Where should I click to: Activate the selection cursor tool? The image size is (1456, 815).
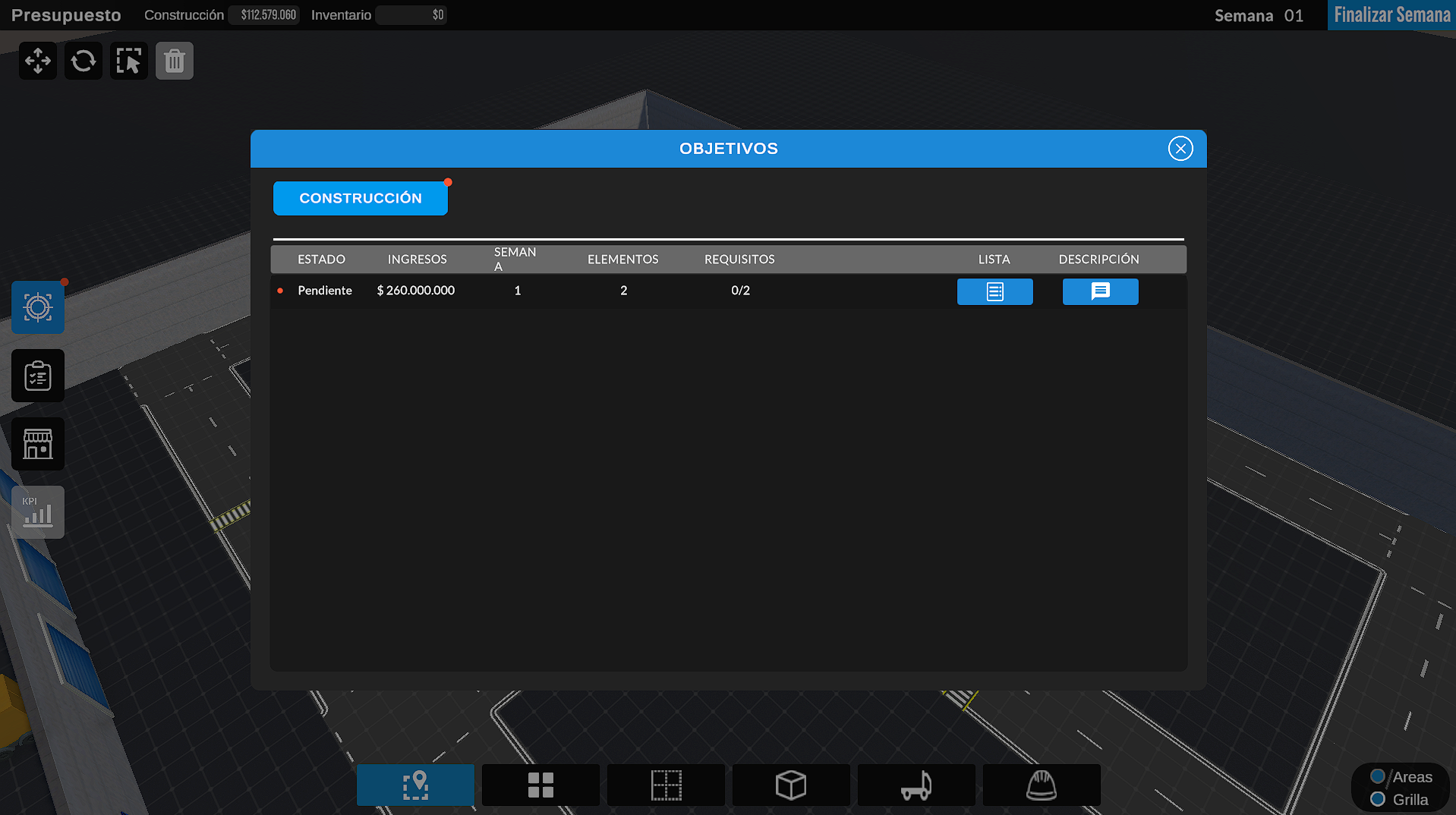129,61
